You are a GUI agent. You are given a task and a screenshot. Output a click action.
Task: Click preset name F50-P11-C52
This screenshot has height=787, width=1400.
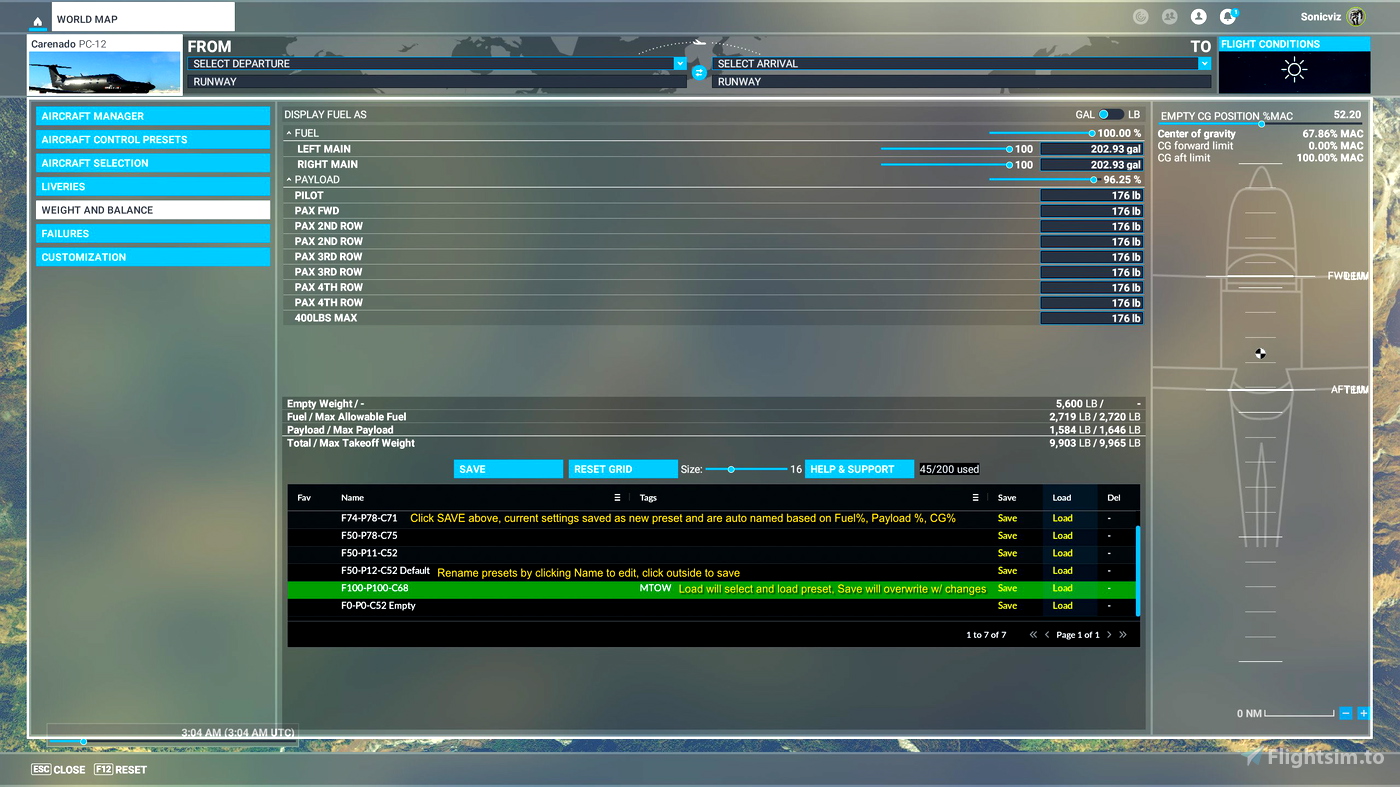369,553
